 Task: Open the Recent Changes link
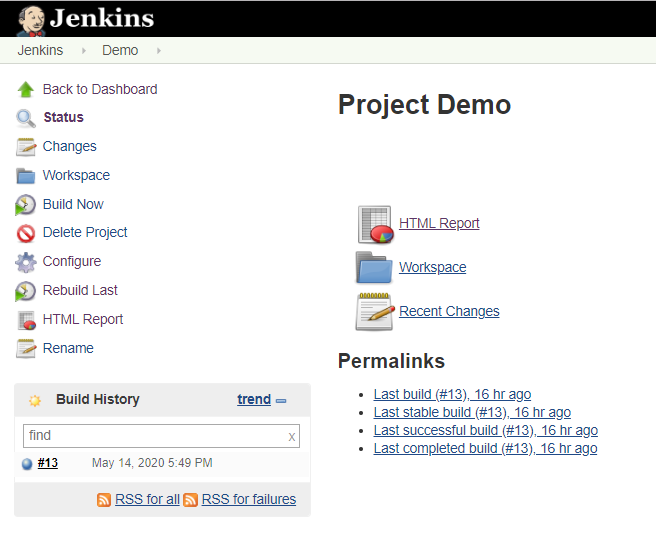click(x=449, y=311)
